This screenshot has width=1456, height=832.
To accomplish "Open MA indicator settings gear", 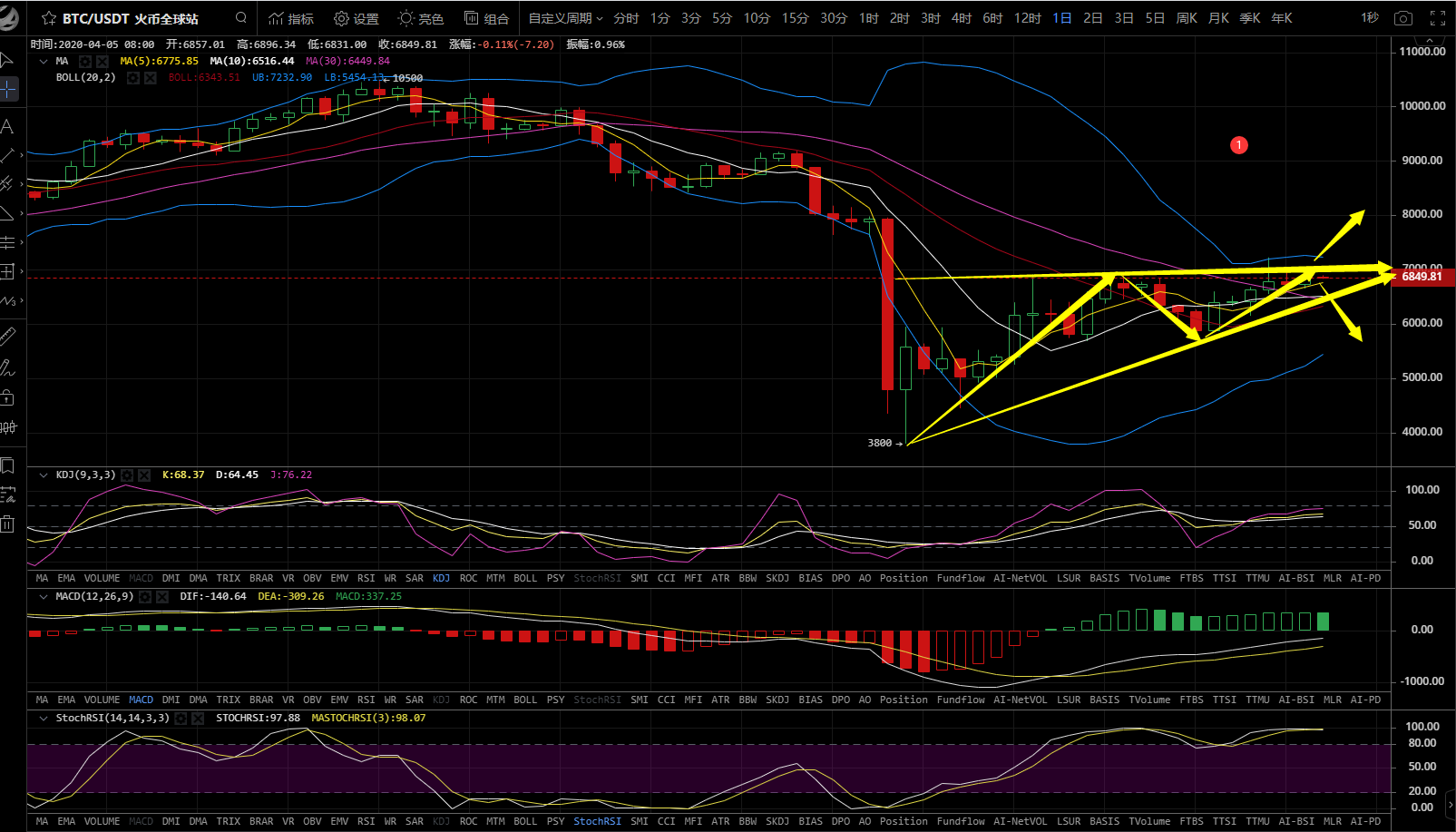I will (85, 62).
